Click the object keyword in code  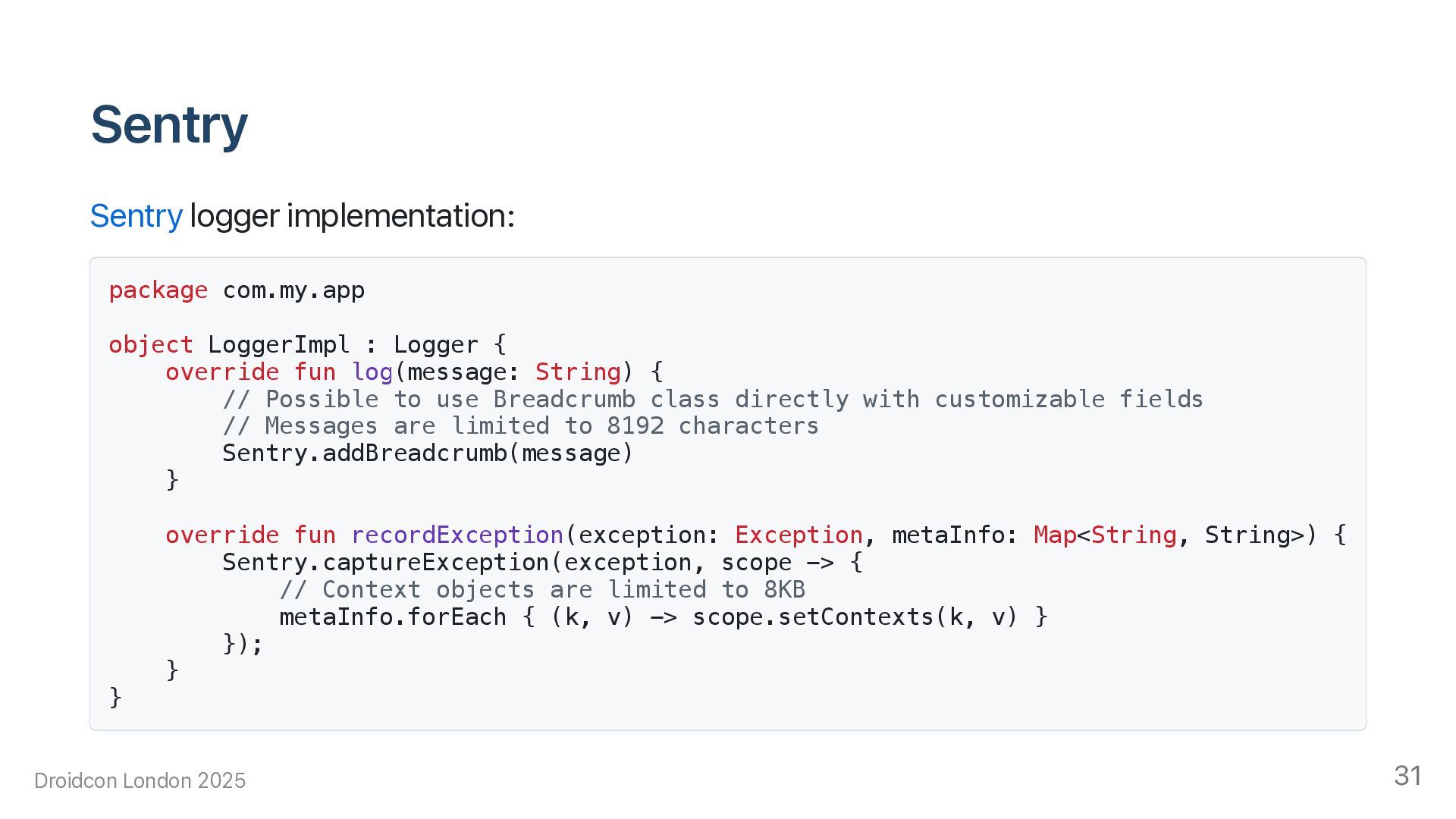click(x=151, y=345)
